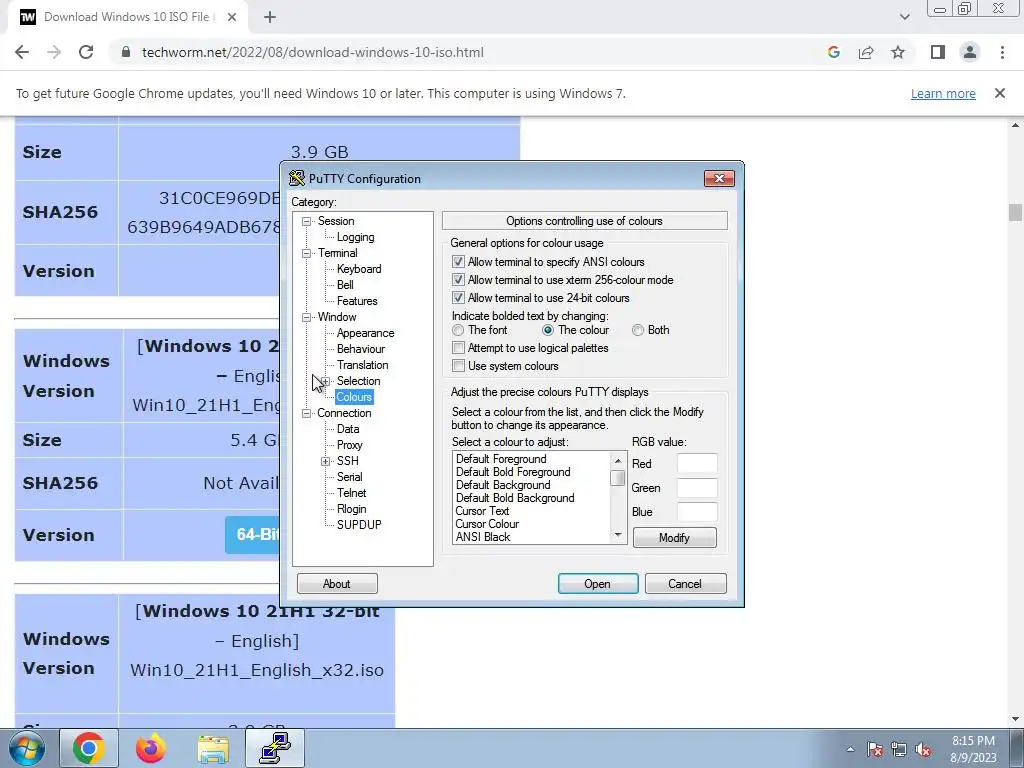This screenshot has height=768, width=1024.
Task: Open a new browser tab
Action: click(x=270, y=17)
